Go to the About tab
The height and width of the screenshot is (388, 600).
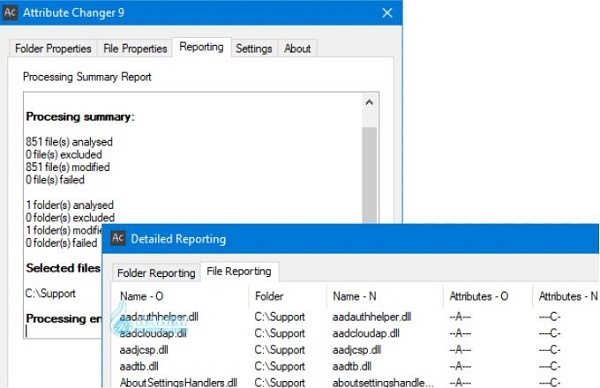(297, 49)
